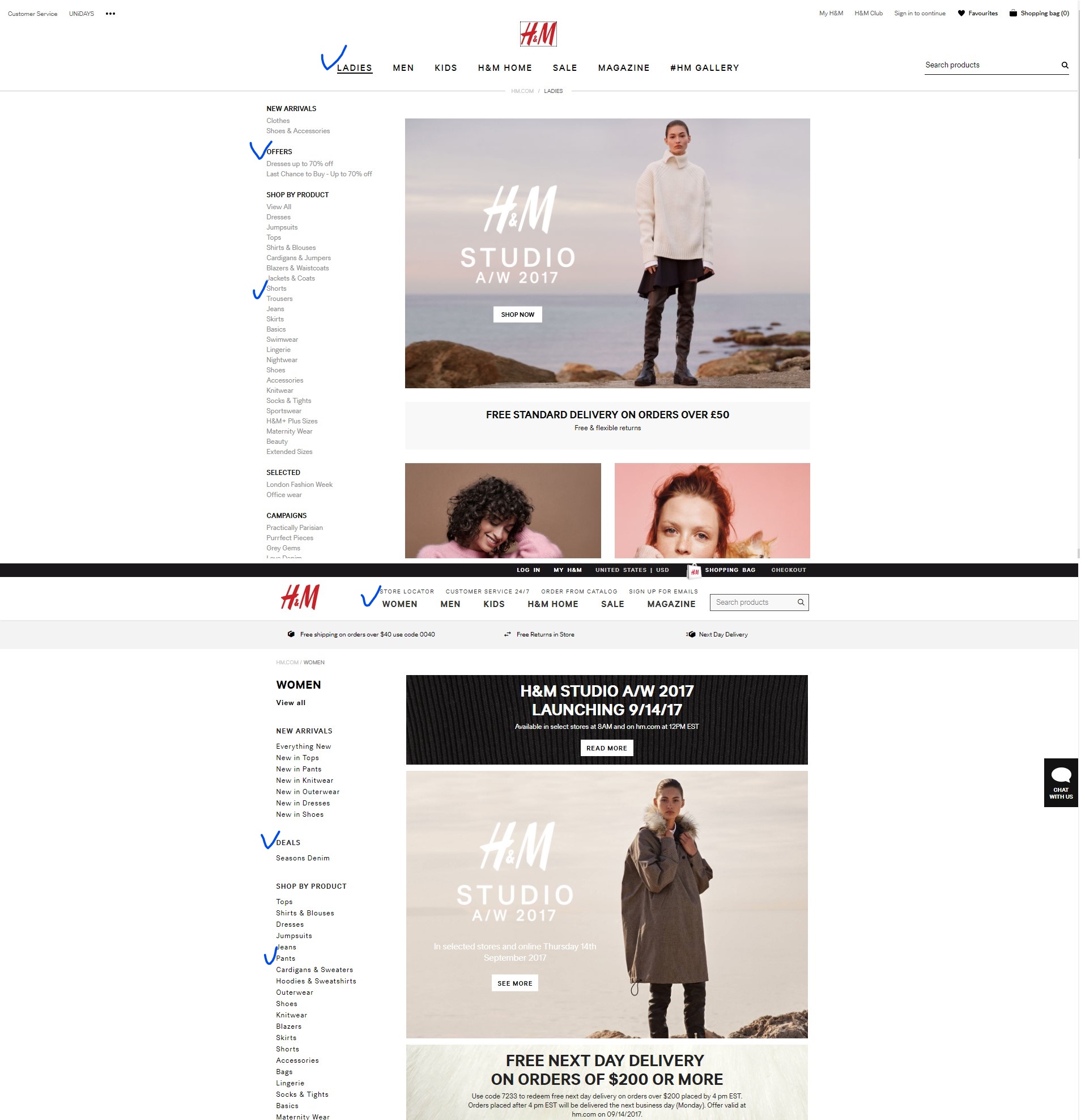Click CHECKOUT in the black bar
Image resolution: width=1081 pixels, height=1120 pixels.
coord(788,570)
